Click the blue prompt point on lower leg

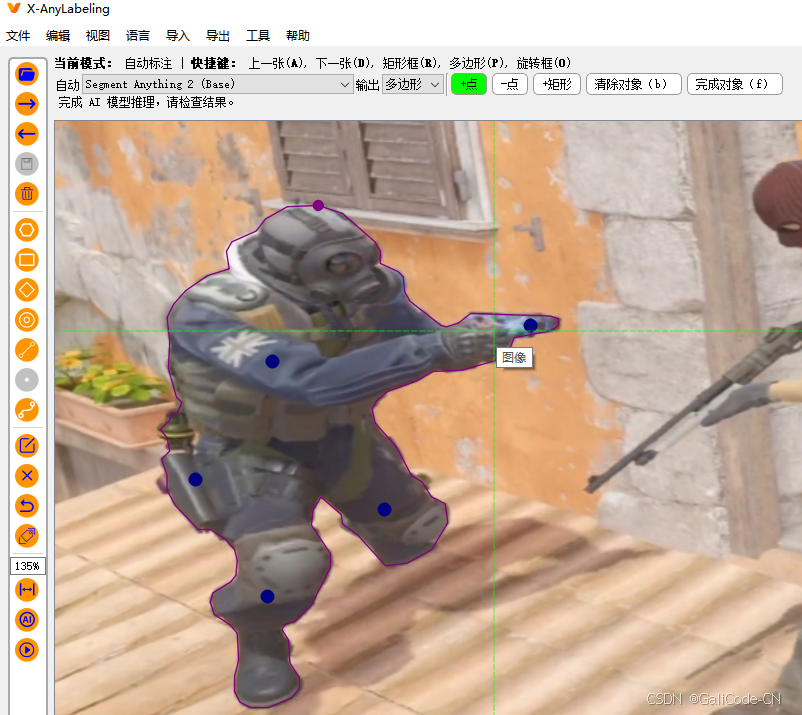(268, 596)
